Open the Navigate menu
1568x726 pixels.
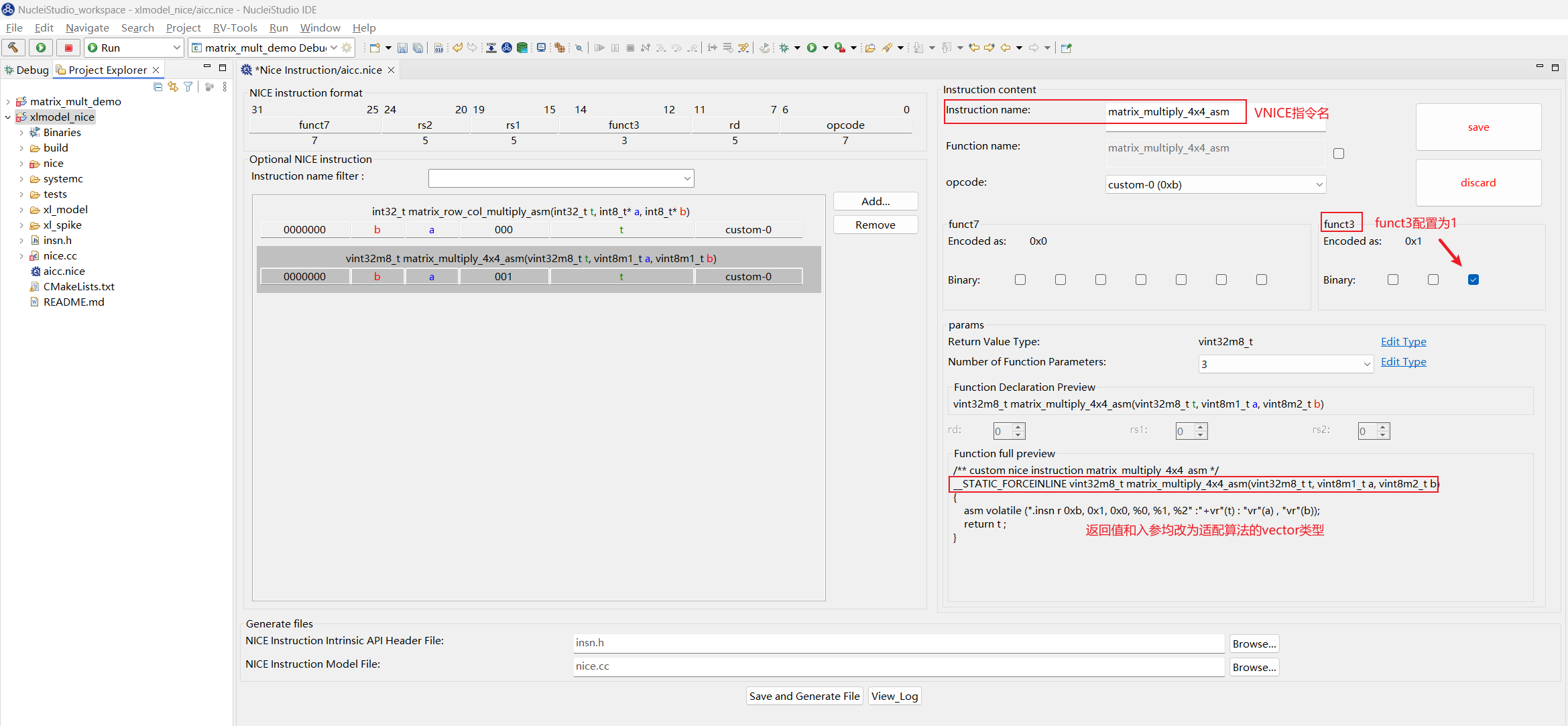(87, 27)
